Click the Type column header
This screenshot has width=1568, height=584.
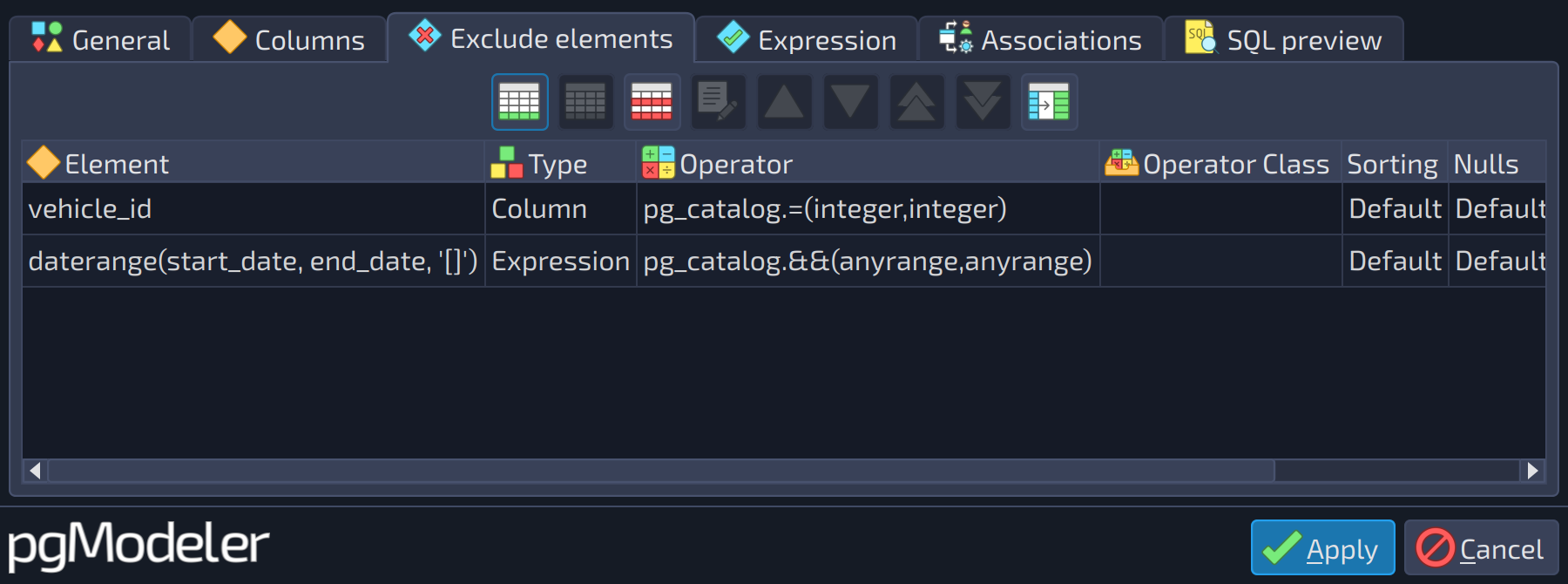tap(561, 163)
